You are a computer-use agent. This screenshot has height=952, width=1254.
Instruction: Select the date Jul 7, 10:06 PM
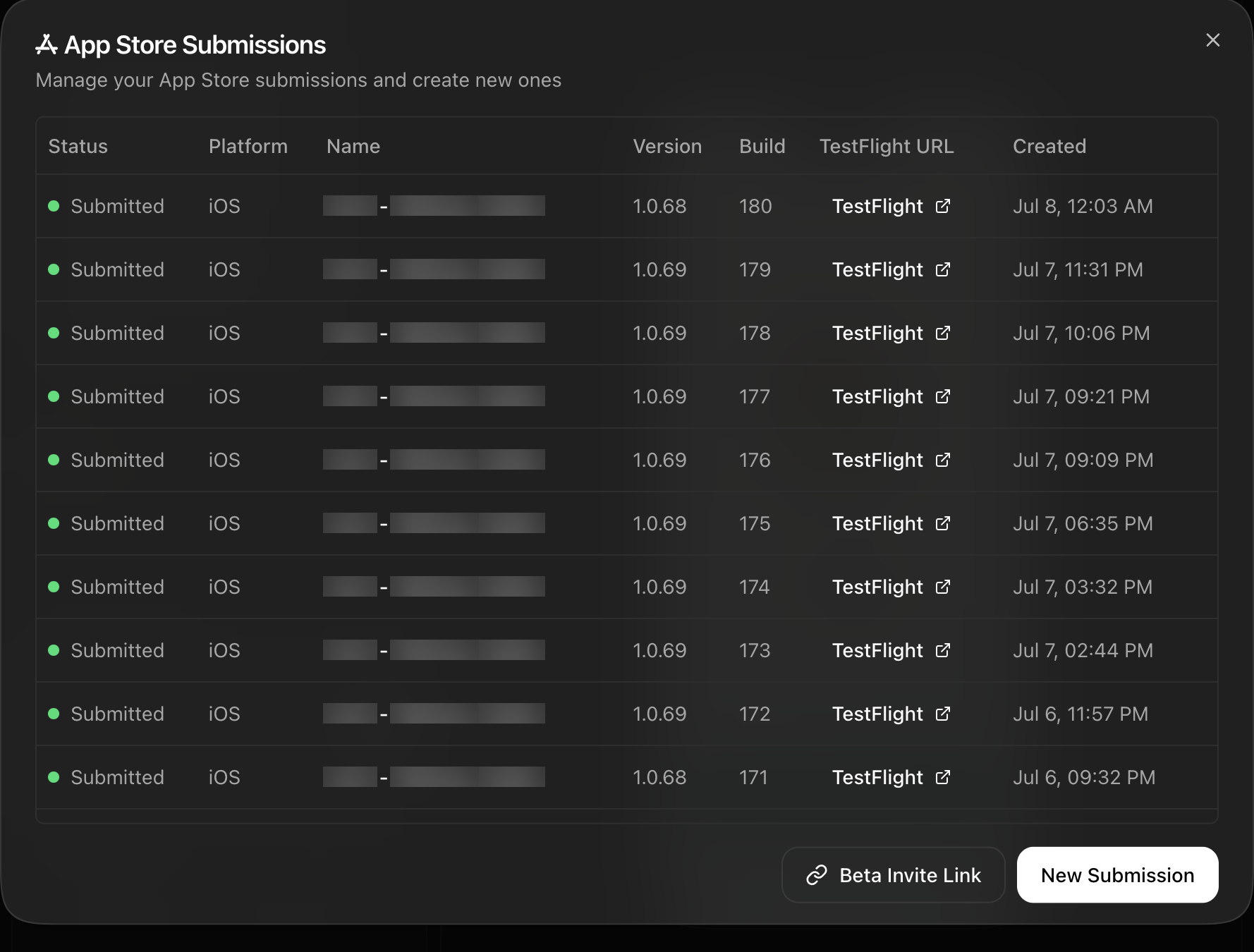pos(1081,333)
